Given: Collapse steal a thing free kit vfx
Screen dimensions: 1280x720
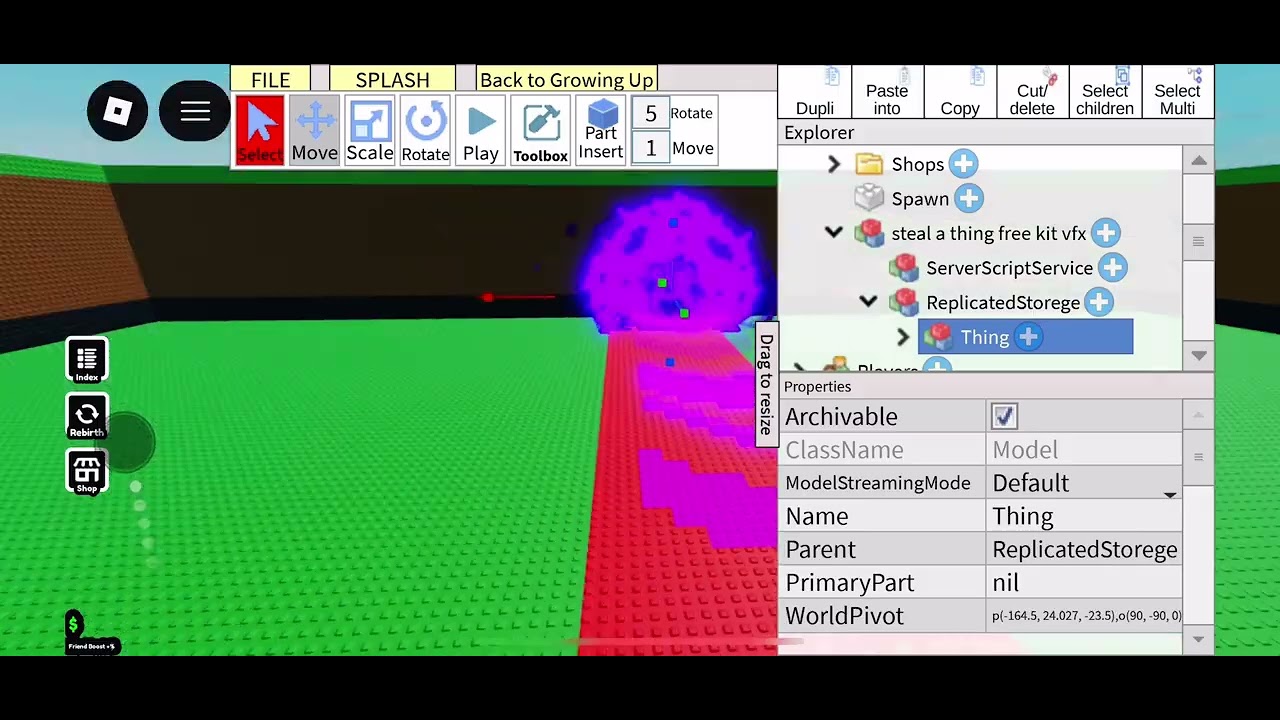Looking at the screenshot, I should (834, 233).
